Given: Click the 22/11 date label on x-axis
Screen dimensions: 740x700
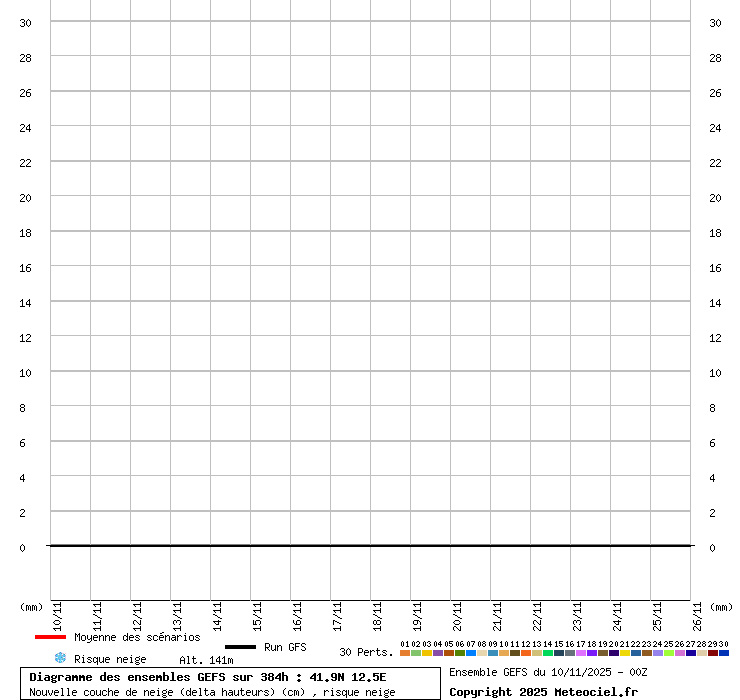Looking at the screenshot, I should click(537, 613).
